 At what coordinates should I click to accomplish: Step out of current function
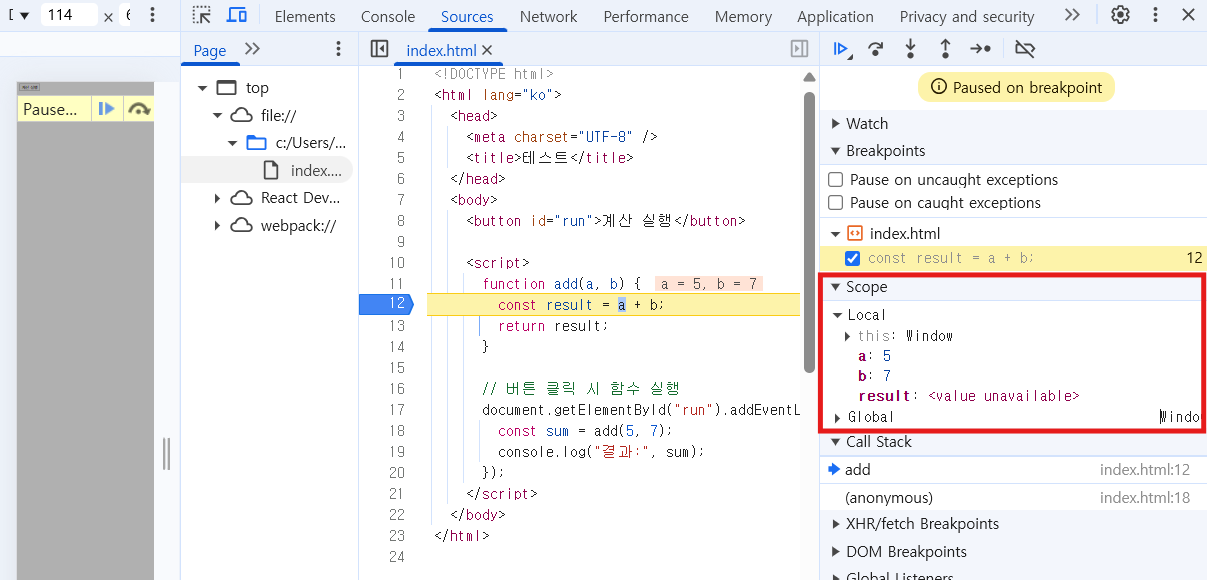[945, 48]
